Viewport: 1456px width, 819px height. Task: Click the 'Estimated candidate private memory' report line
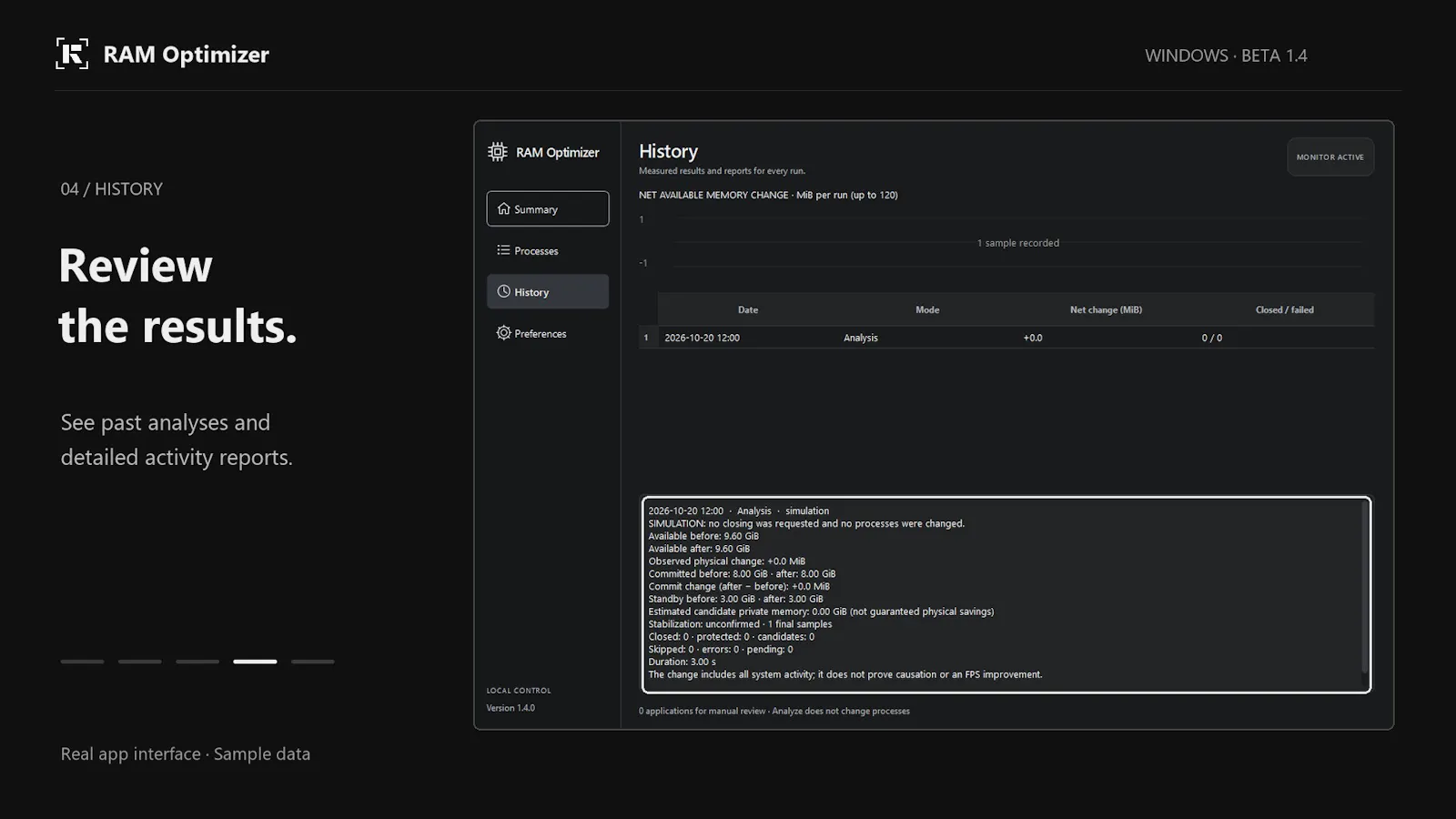point(821,612)
